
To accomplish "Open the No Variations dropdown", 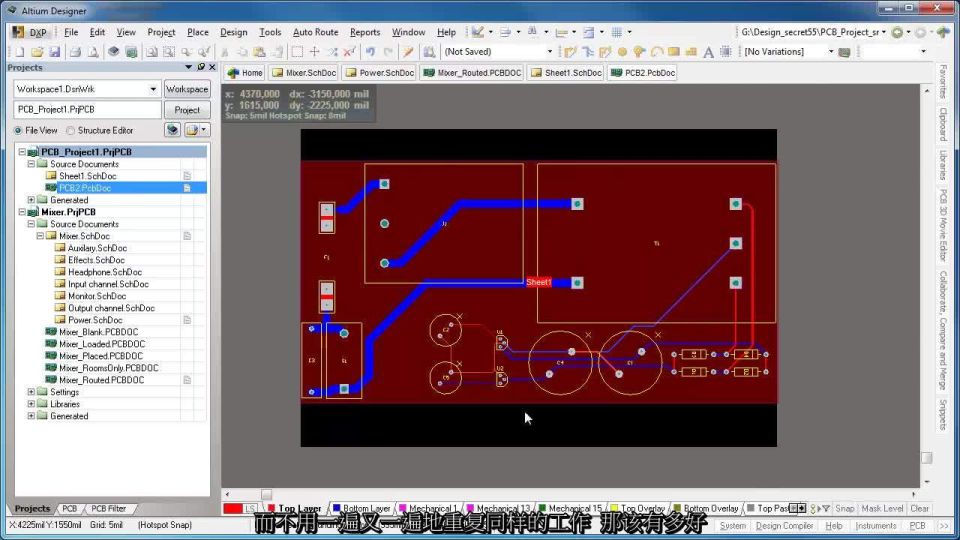I will [x=831, y=52].
